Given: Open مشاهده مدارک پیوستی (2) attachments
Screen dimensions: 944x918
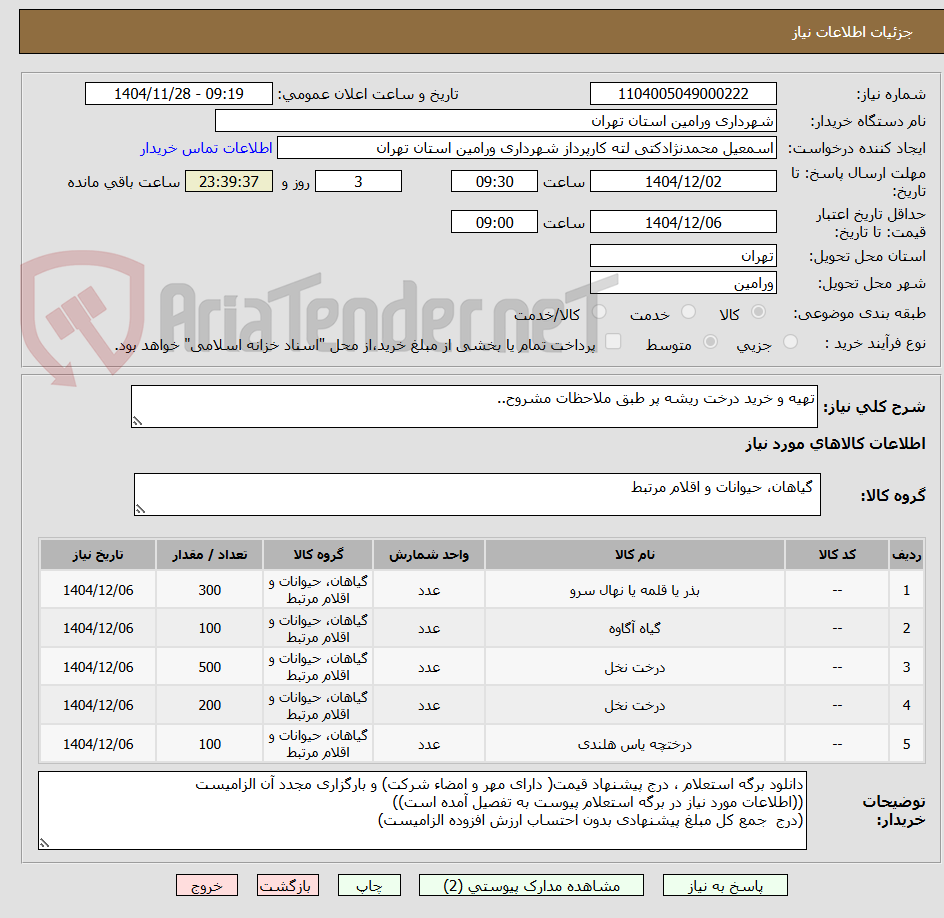Looking at the screenshot, I should [x=531, y=885].
